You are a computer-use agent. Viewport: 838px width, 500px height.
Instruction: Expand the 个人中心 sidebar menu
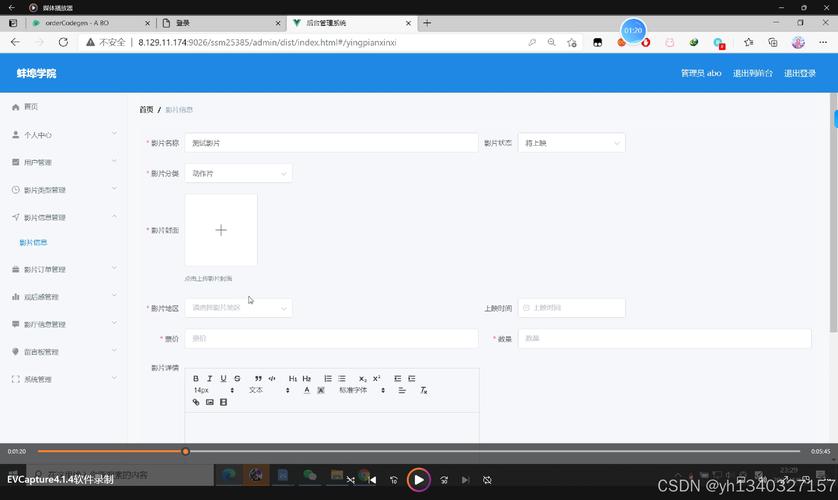tap(64, 135)
